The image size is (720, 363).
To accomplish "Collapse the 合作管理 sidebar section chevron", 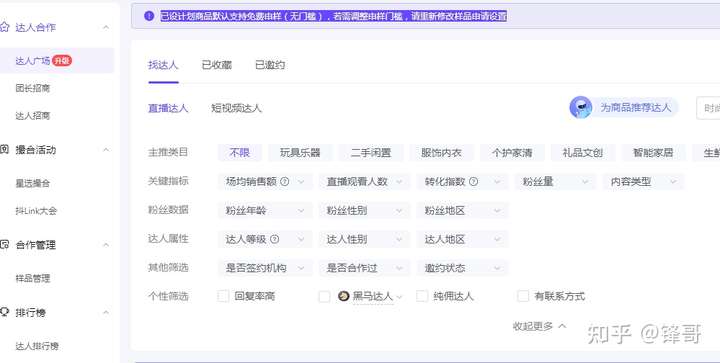I will [x=106, y=245].
